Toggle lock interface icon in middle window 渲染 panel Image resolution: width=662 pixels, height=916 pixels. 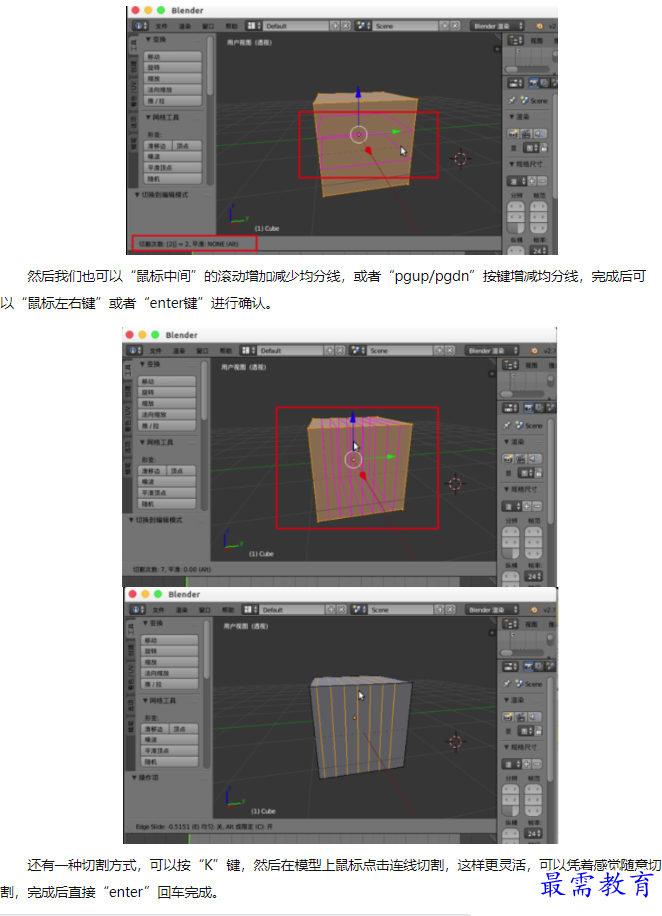[538, 473]
